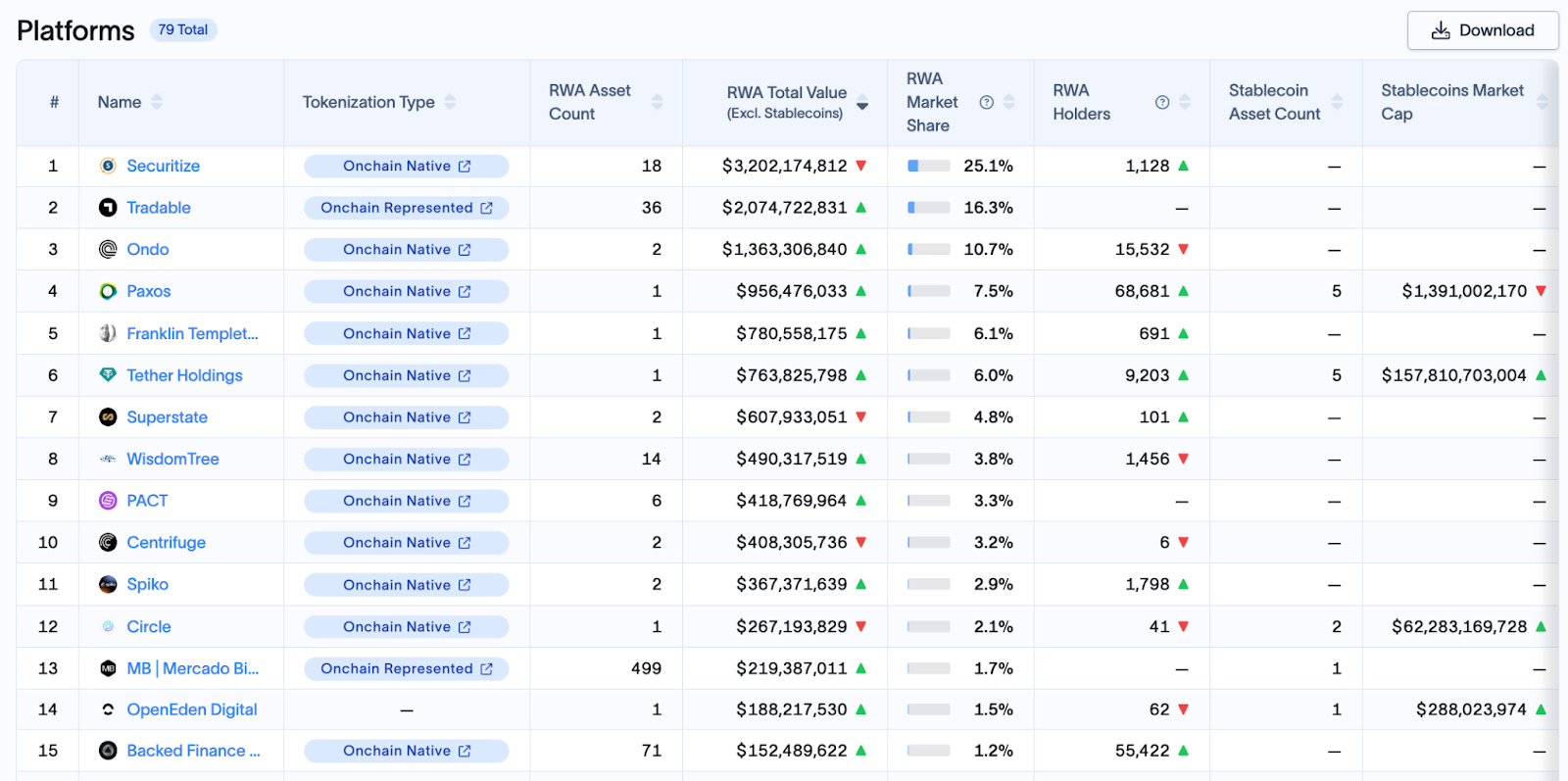Sort by RWA Total Value arrow
This screenshot has width=1568, height=781.
pos(862,103)
